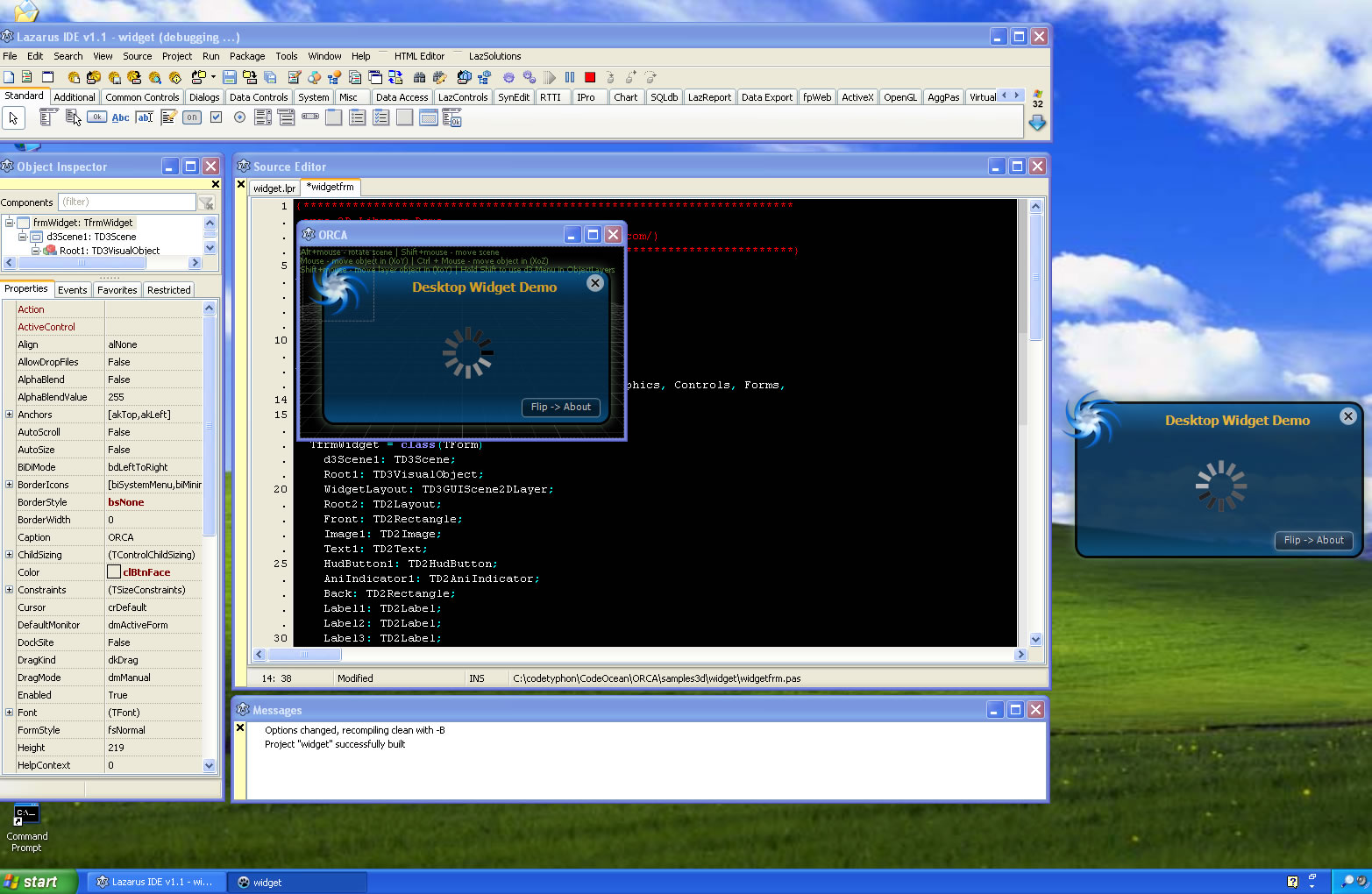Switch to widget in the taskbar
Image resolution: width=1372 pixels, height=894 pixels.
pos(296,883)
